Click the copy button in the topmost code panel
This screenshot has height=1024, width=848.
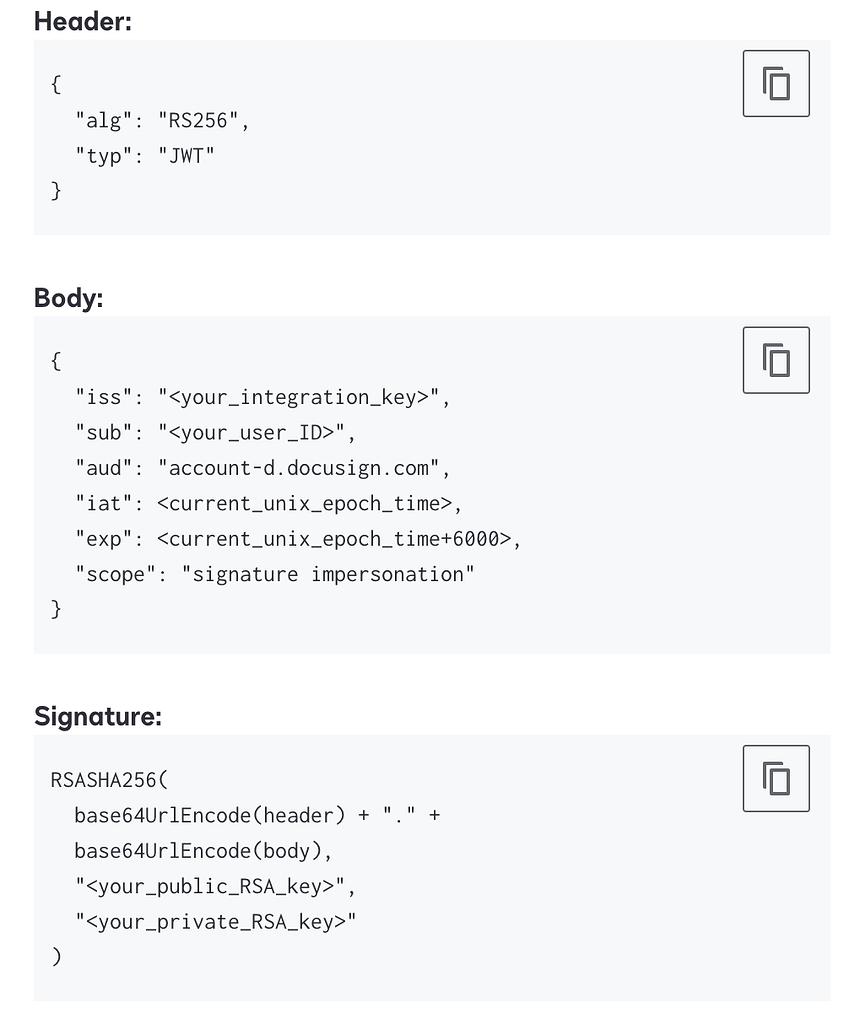tap(776, 83)
